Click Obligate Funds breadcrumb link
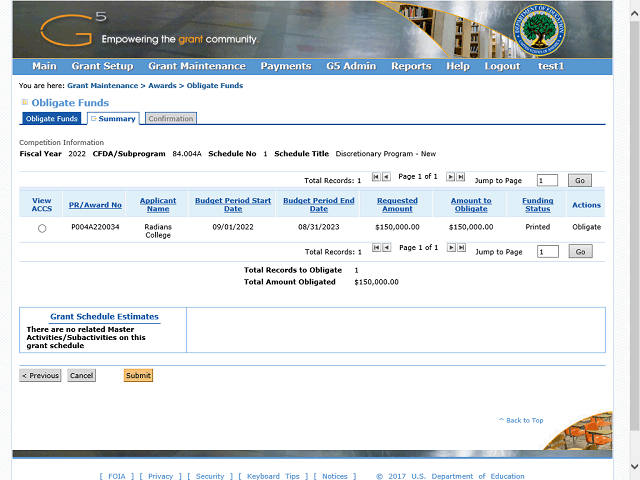Viewport: 640px width, 480px height. [x=215, y=86]
